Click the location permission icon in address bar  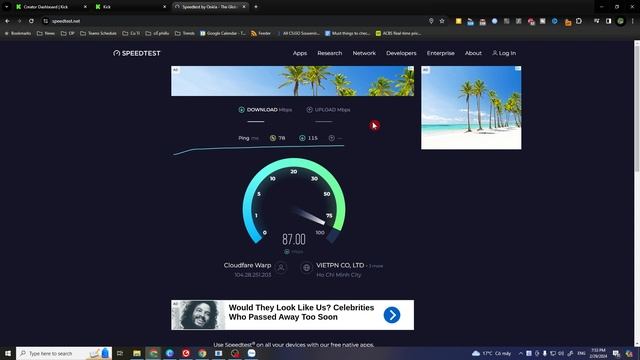coord(431,21)
